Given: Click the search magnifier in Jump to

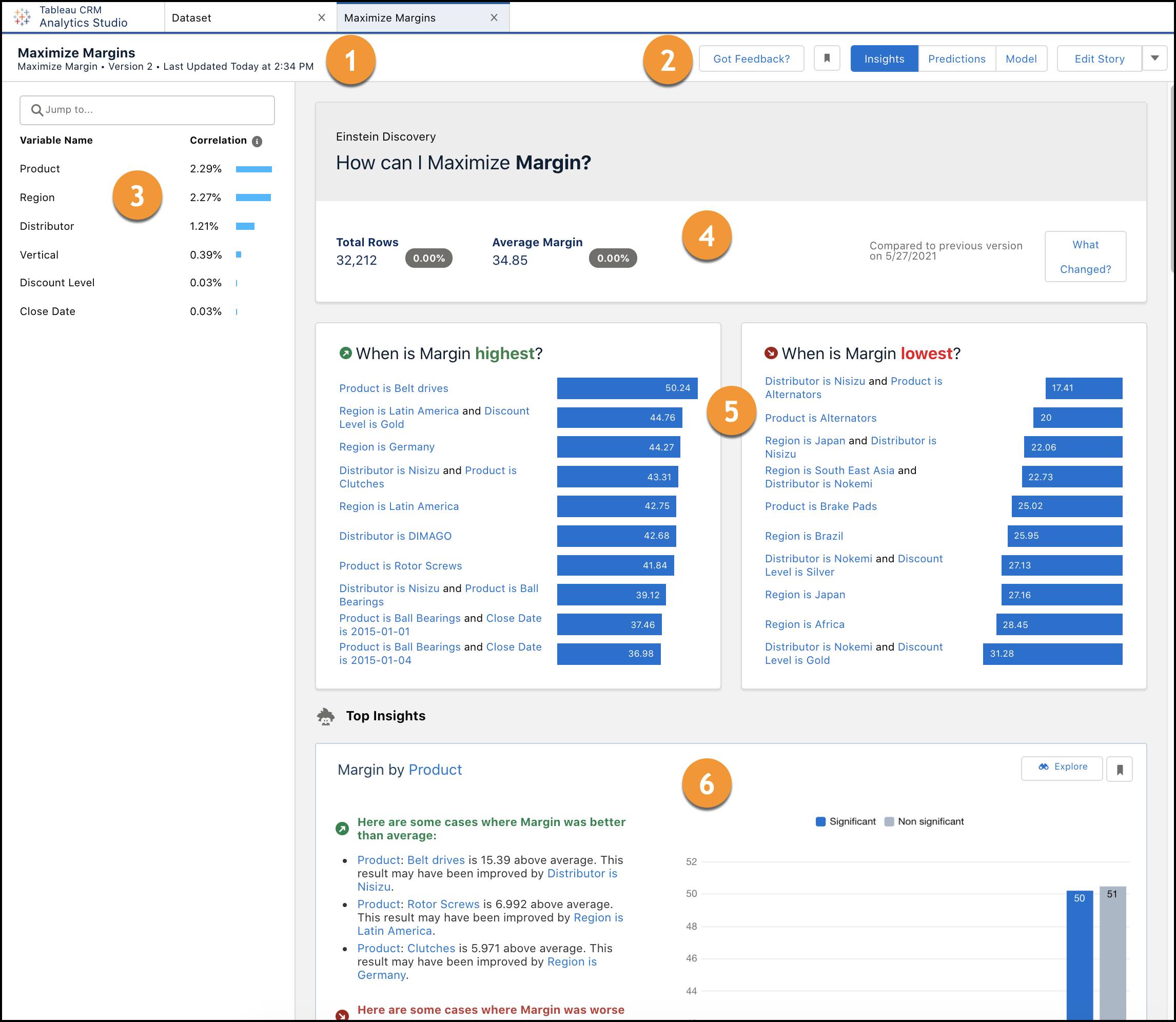Looking at the screenshot, I should tap(37, 110).
